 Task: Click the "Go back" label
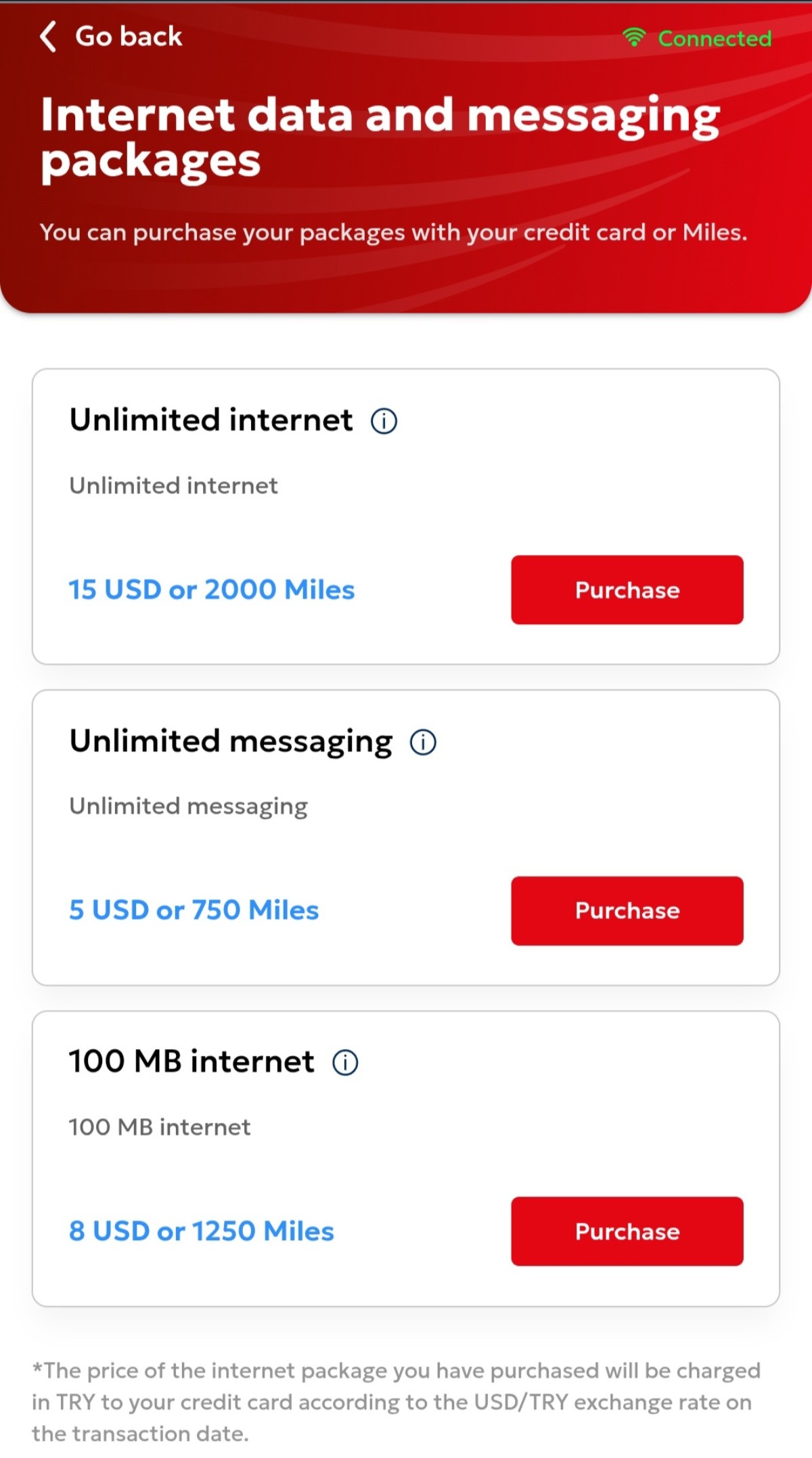[129, 37]
